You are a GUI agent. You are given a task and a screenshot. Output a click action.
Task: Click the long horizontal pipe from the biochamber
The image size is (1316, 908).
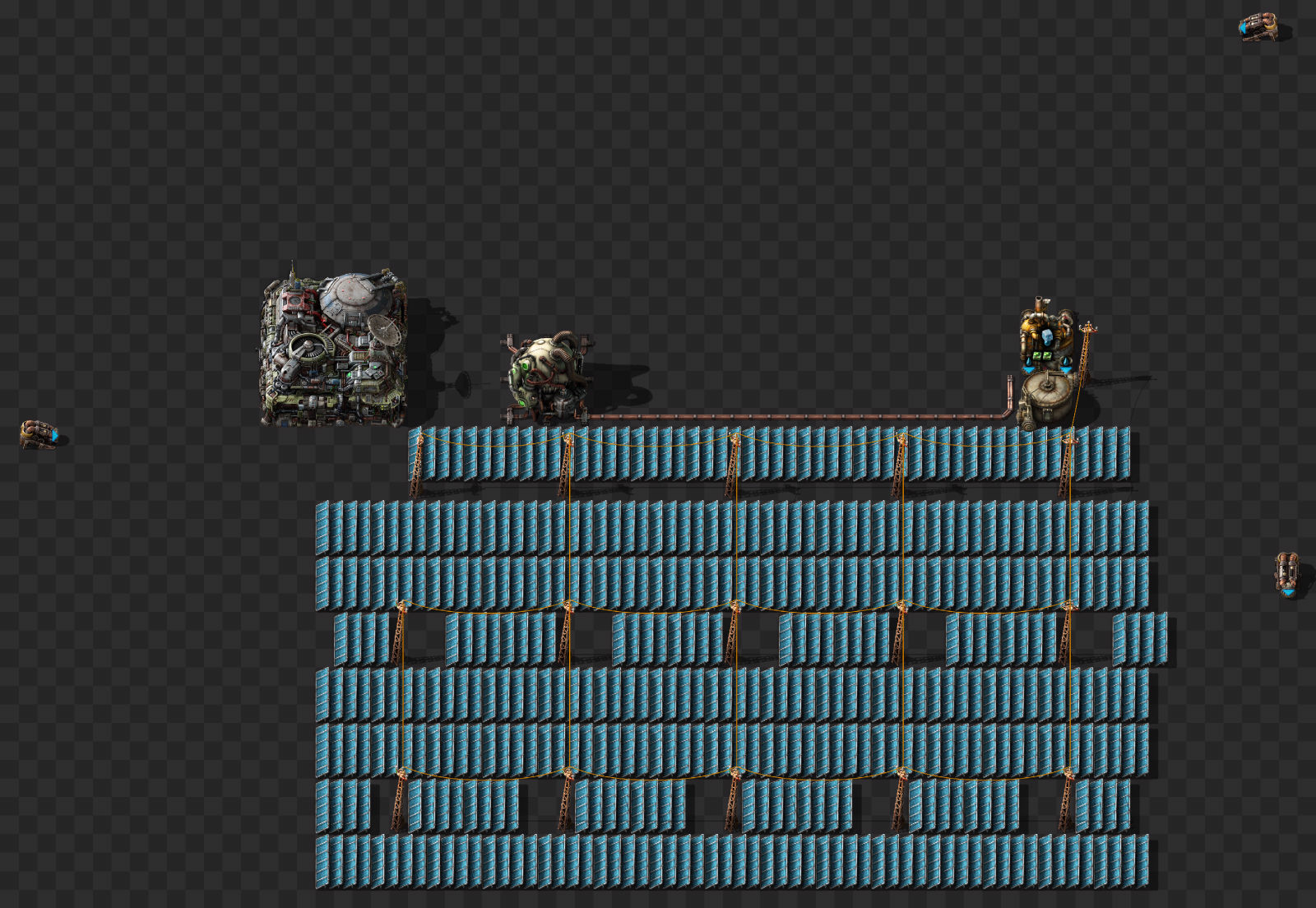[x=795, y=417]
